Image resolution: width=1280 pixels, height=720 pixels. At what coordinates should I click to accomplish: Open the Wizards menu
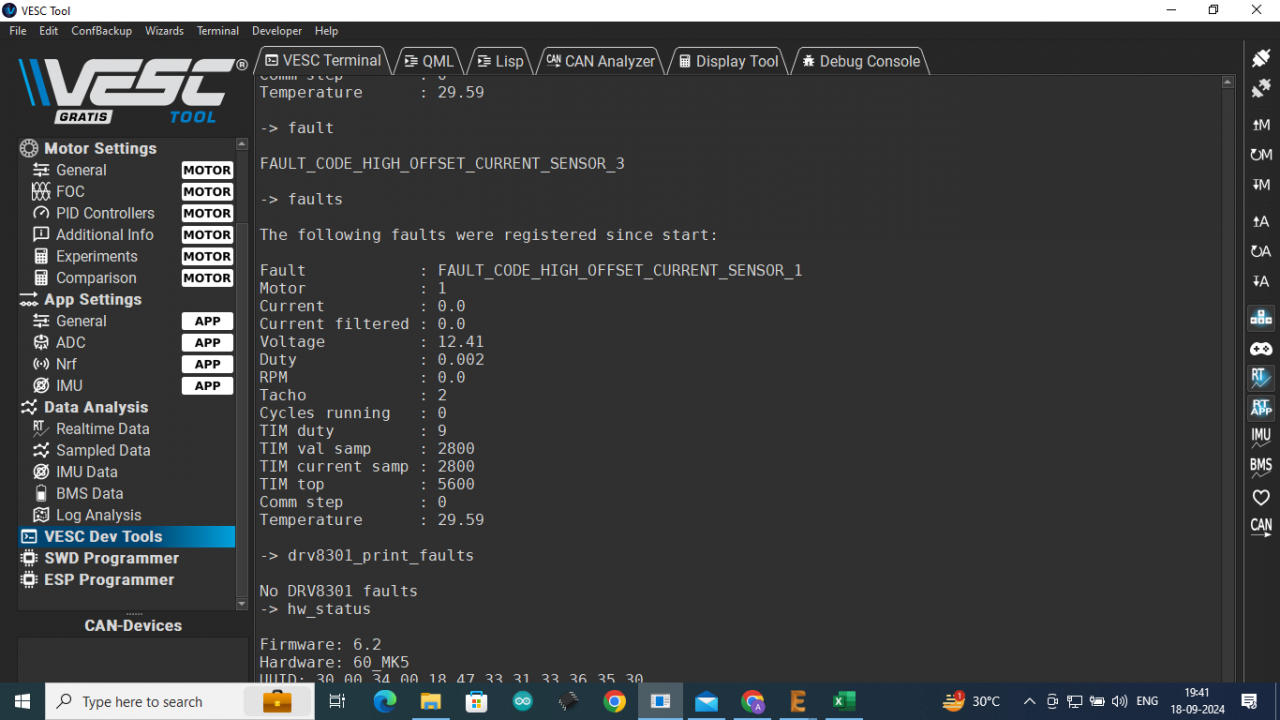(164, 31)
